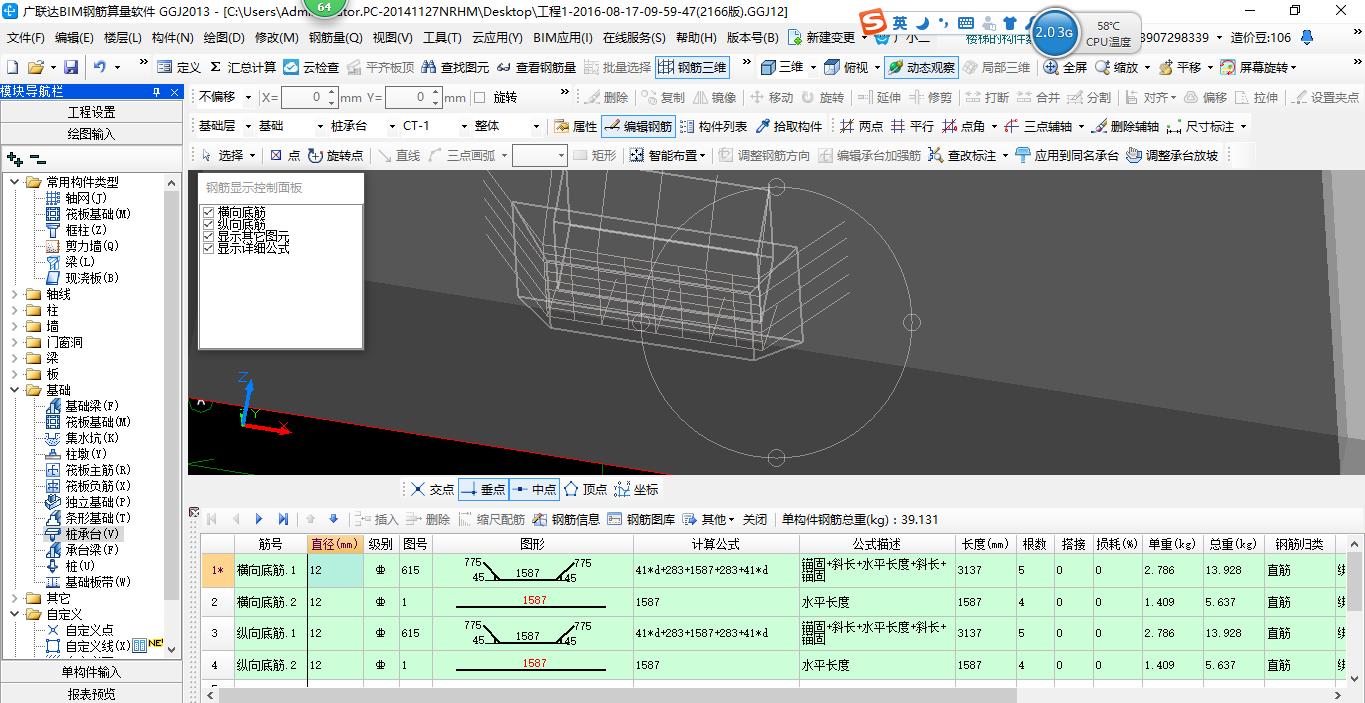Expand 轴线 tree node

pyautogui.click(x=15, y=294)
